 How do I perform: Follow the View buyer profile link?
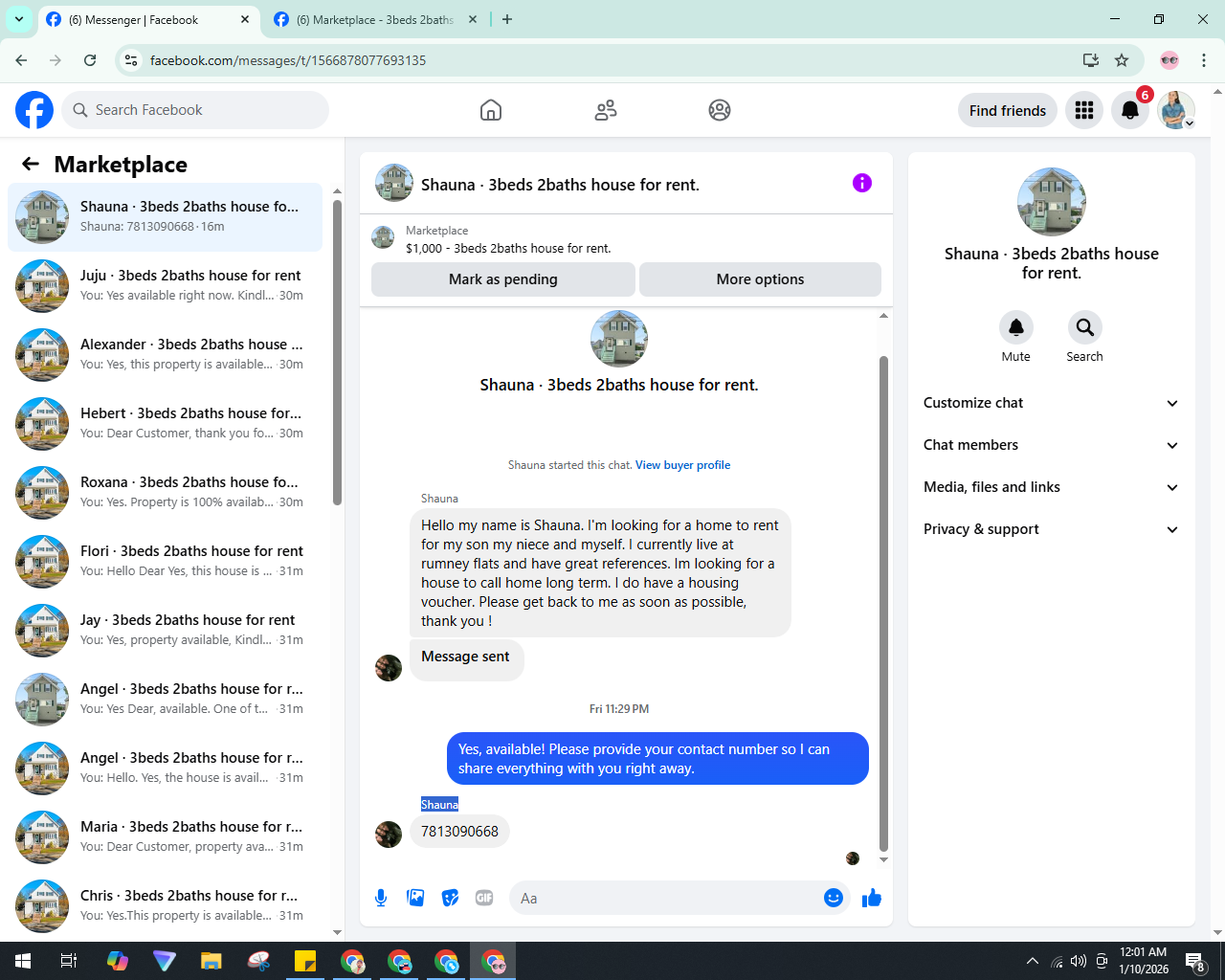tap(682, 465)
